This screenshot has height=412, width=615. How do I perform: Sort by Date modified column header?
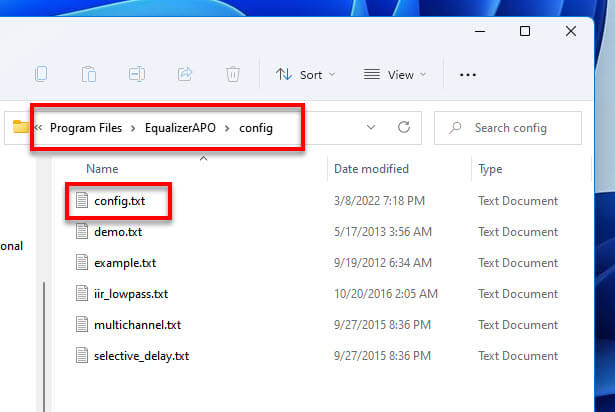[371, 169]
